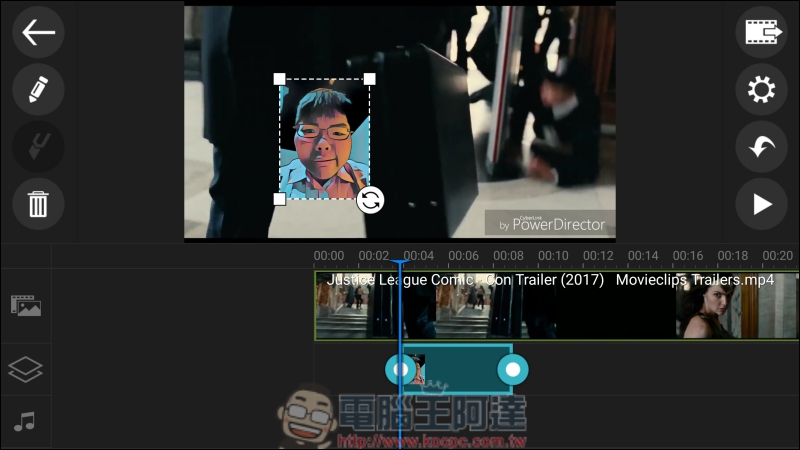
Task: Open the video and photo media library
Action: [x=26, y=306]
